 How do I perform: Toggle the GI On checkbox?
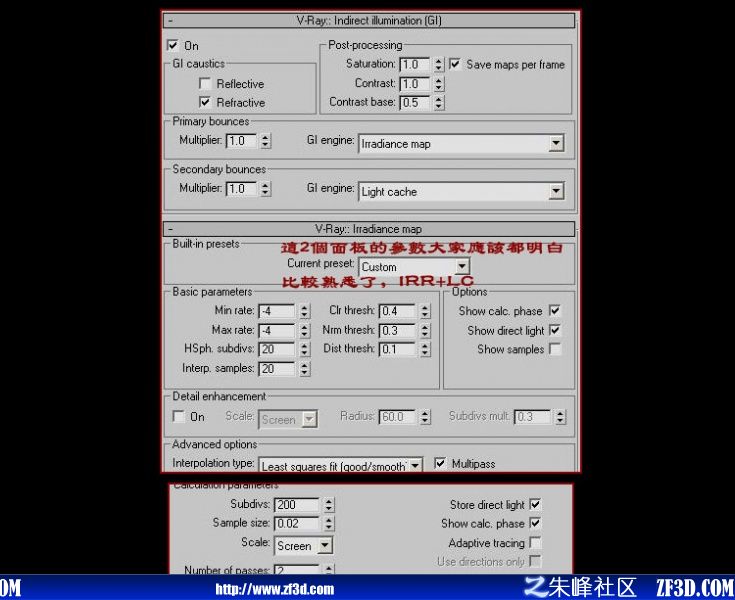point(172,45)
